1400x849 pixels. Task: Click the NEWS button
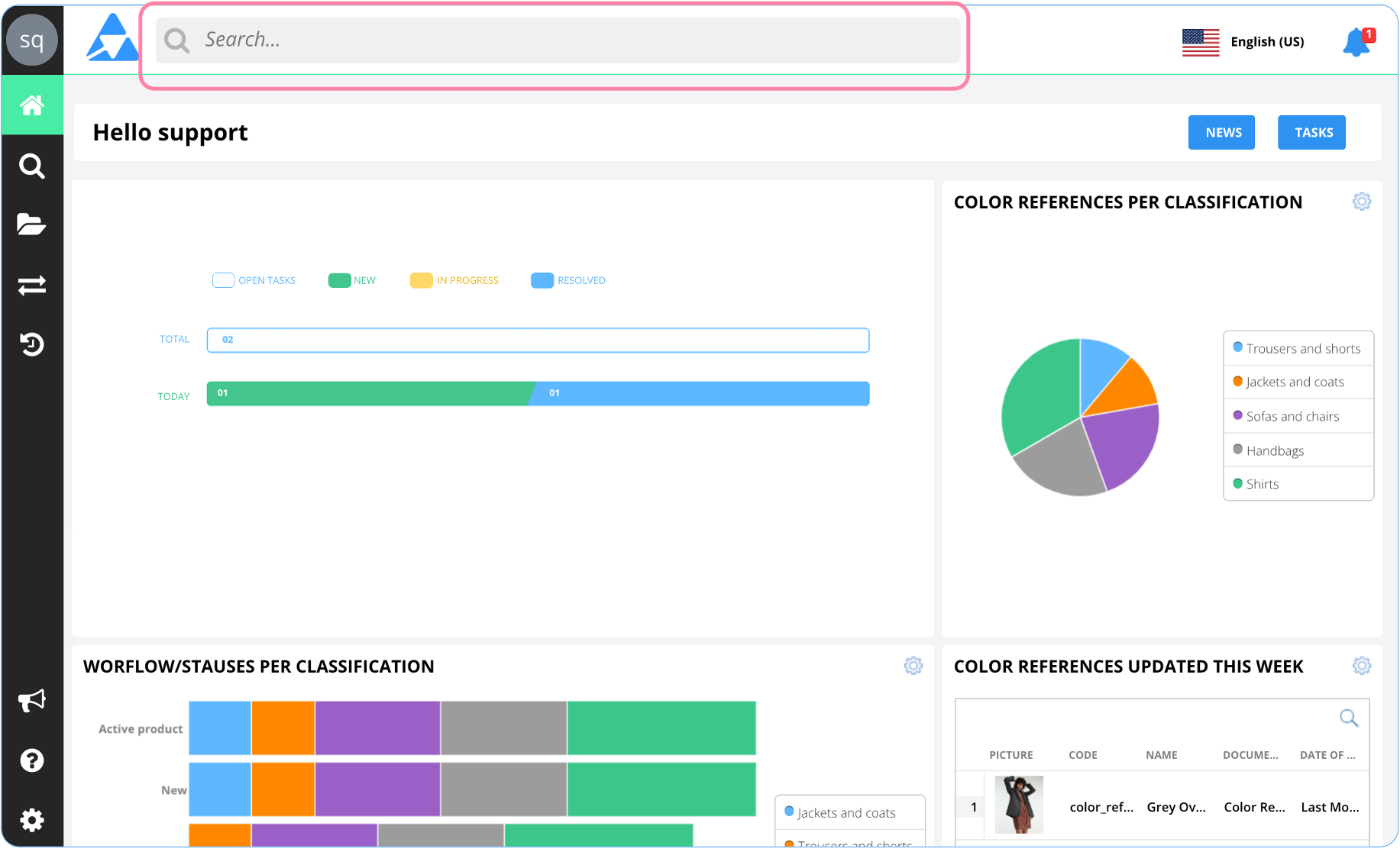coord(1221,133)
